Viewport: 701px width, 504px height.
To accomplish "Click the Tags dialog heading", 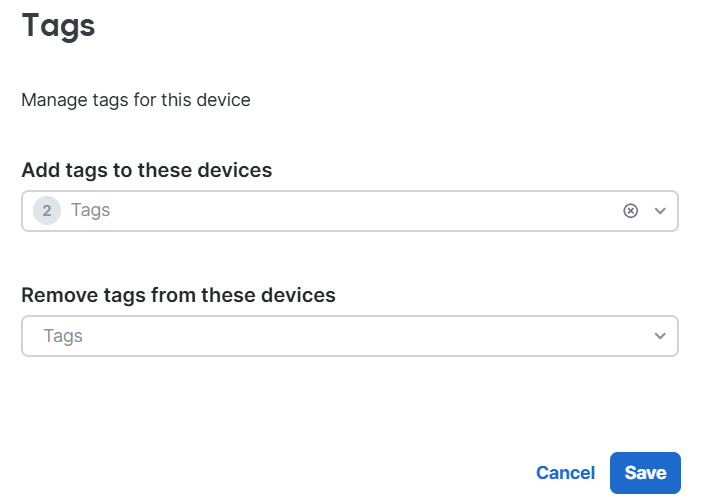I will pyautogui.click(x=59, y=26).
